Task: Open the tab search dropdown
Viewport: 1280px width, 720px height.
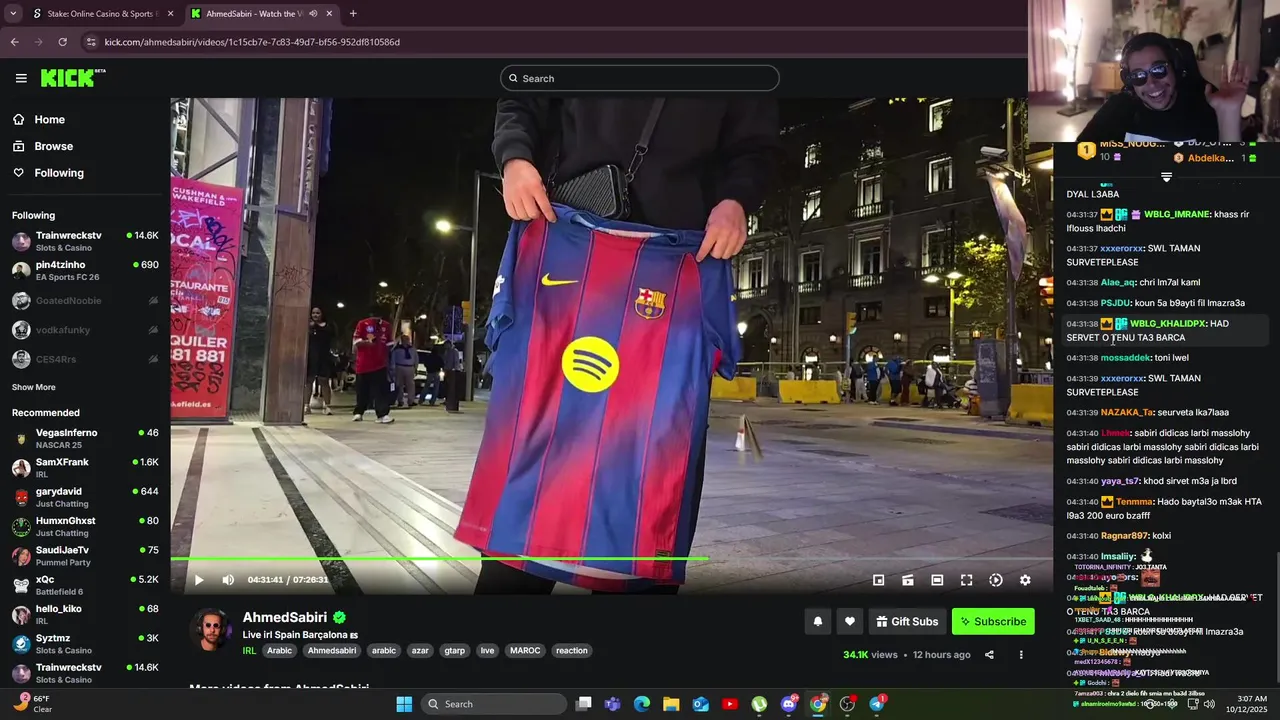Action: pos(13,14)
